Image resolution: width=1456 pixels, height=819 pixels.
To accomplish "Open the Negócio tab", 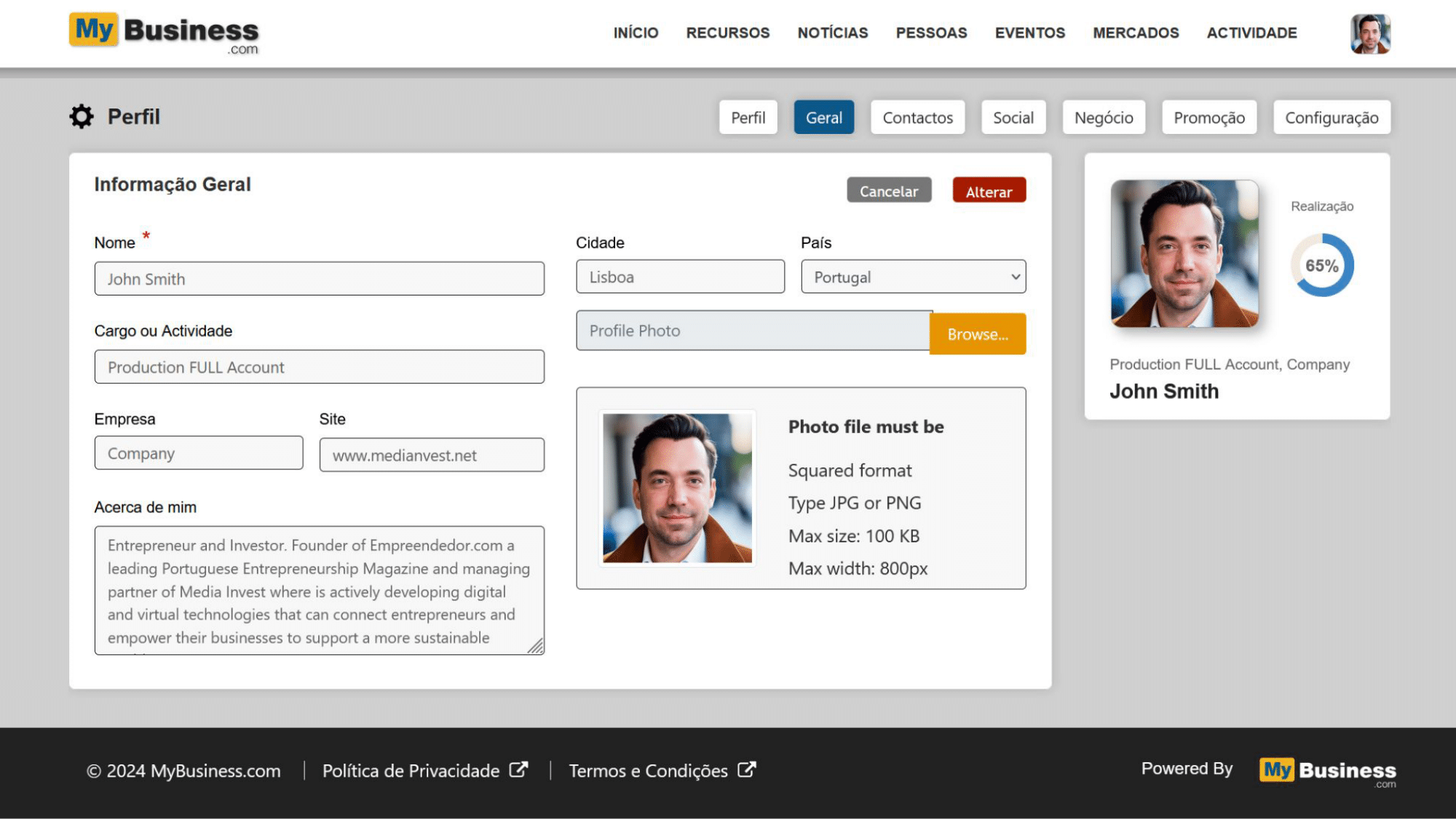I will pyautogui.click(x=1103, y=117).
